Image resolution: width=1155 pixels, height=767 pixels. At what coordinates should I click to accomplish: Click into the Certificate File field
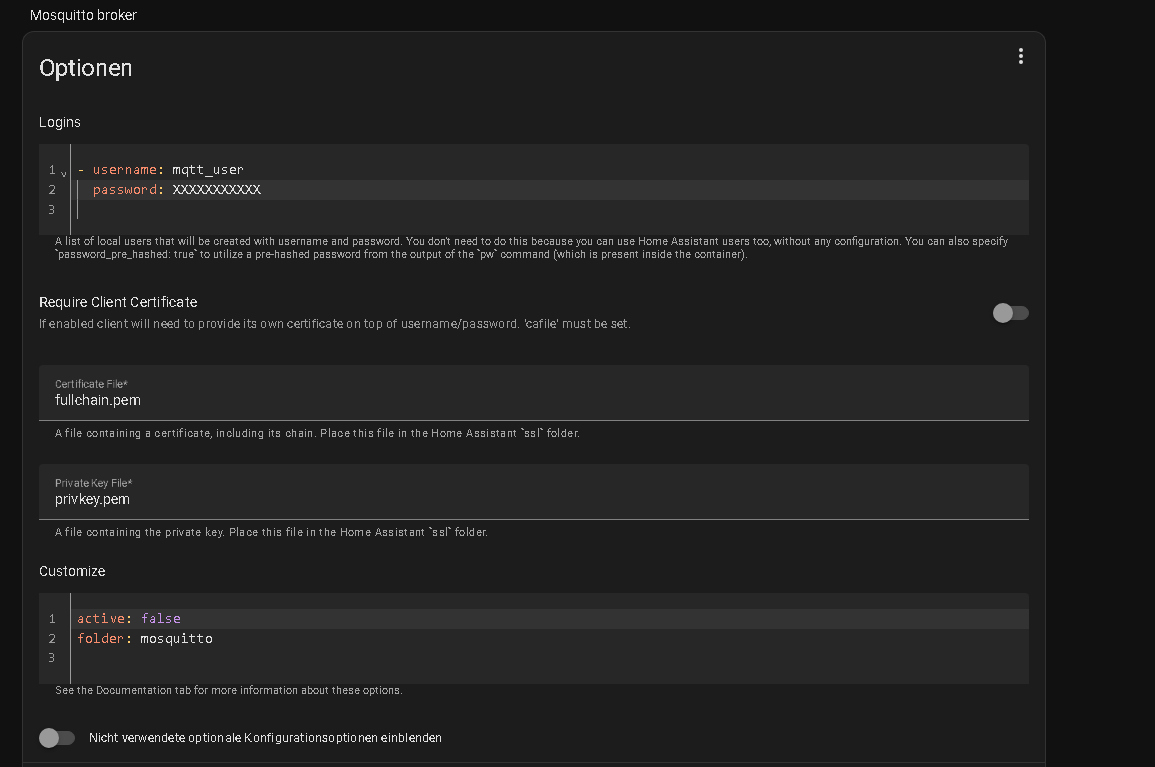(x=533, y=393)
